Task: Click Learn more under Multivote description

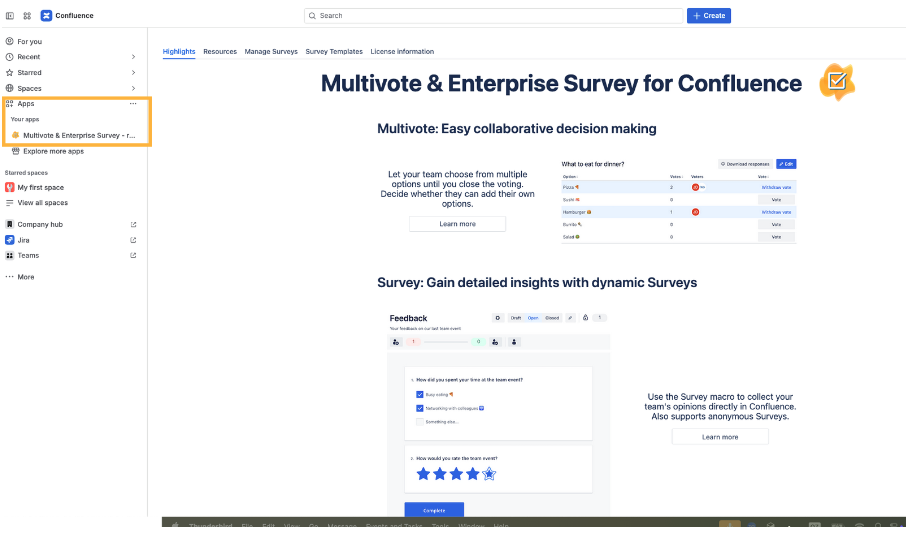Action: (x=457, y=224)
